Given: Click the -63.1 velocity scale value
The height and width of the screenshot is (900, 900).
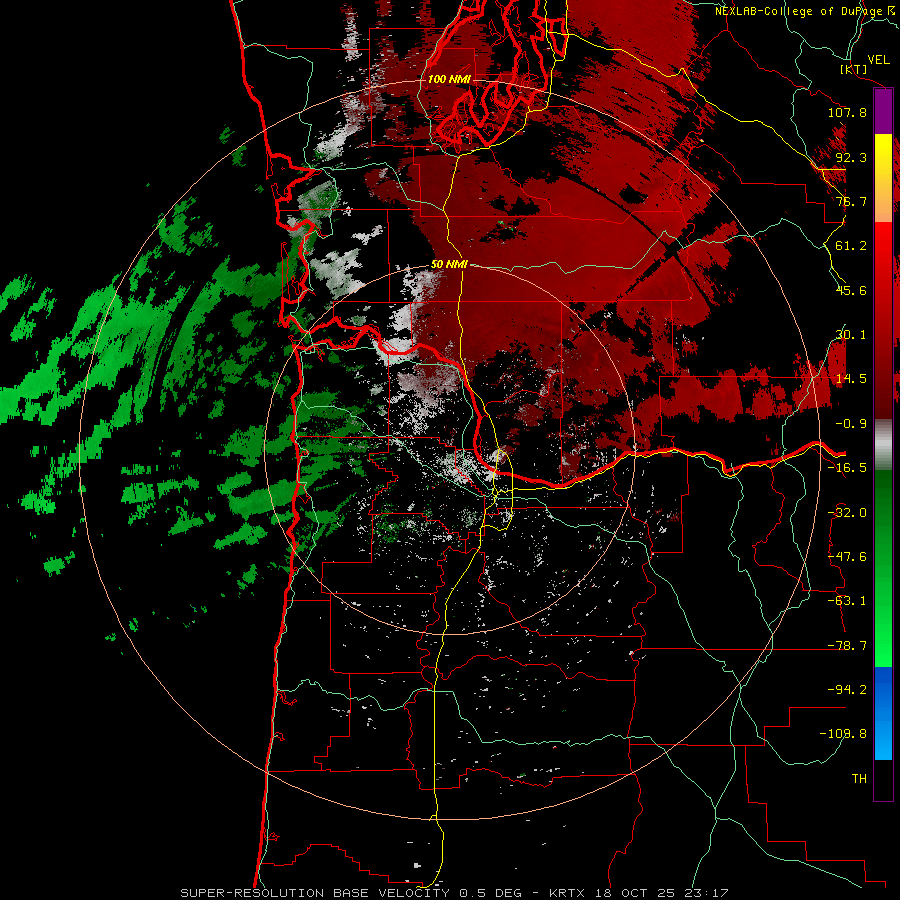Looking at the screenshot, I should pos(847,601).
